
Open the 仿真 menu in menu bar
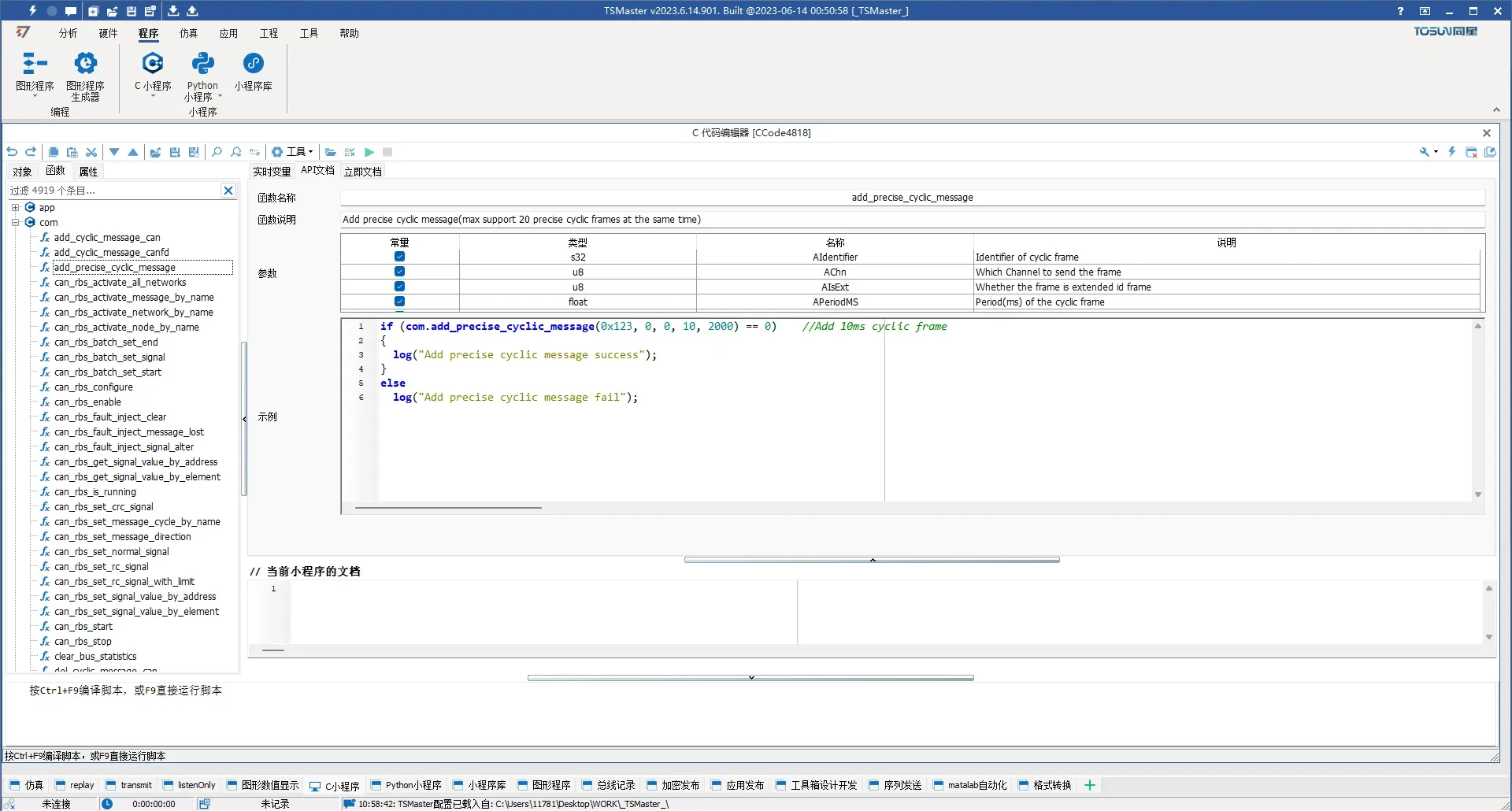[x=188, y=33]
